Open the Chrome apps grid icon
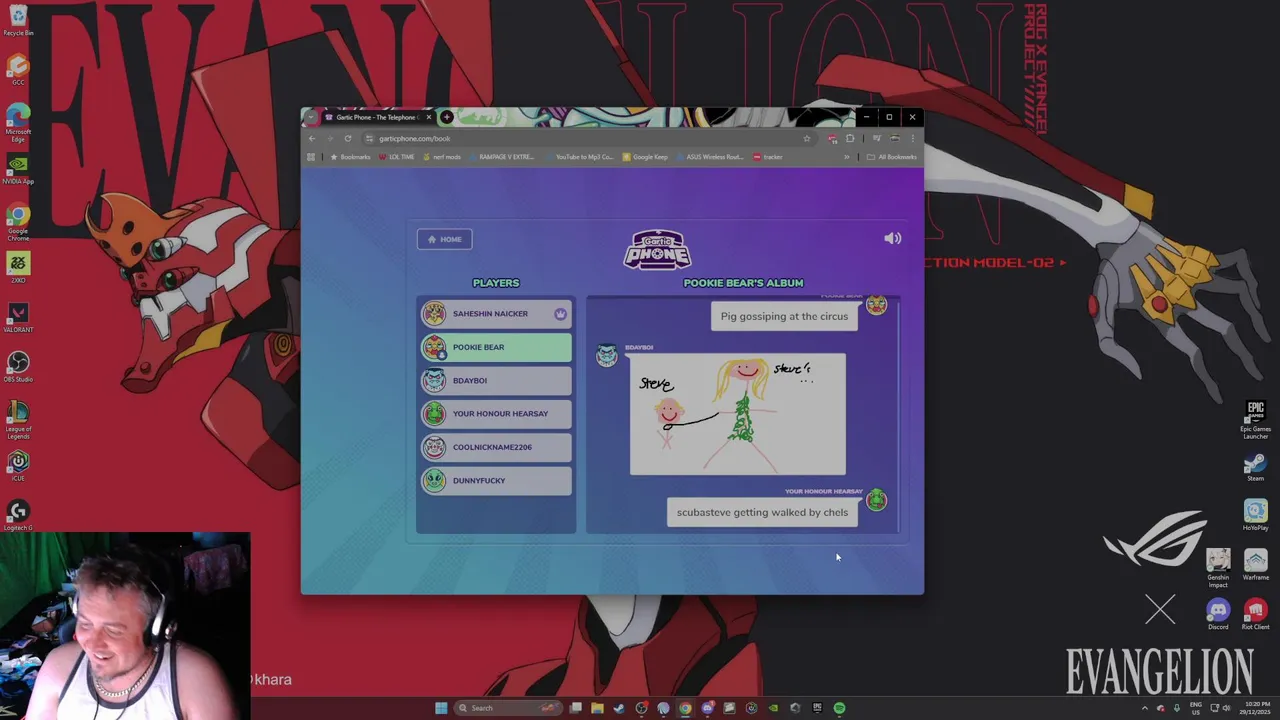 311,157
